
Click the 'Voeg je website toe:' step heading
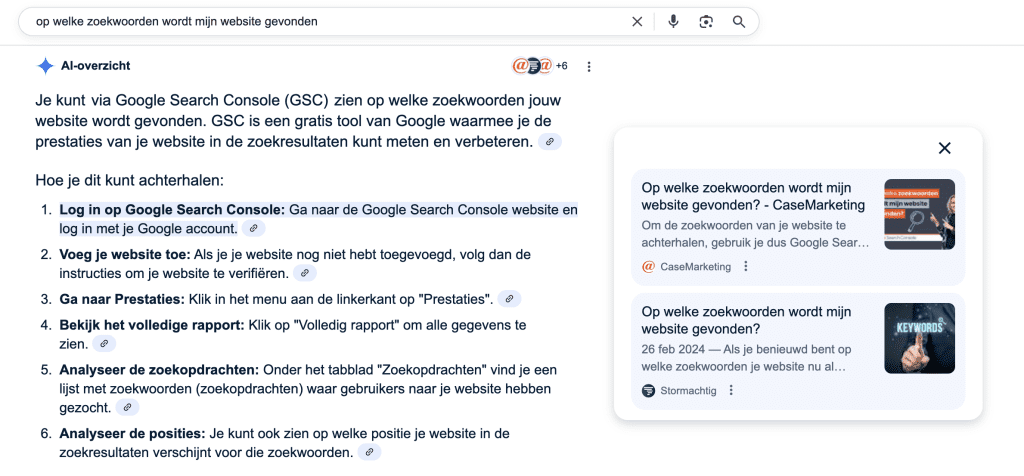[x=125, y=255]
